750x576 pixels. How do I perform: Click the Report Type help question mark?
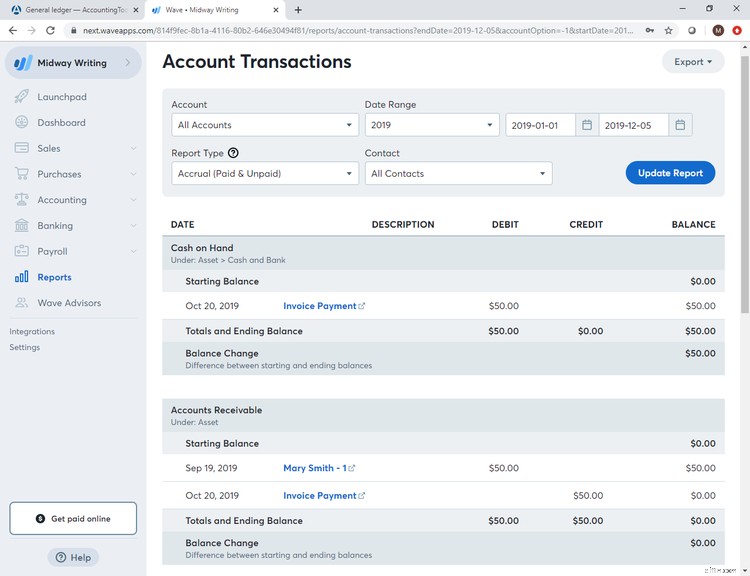[x=233, y=153]
